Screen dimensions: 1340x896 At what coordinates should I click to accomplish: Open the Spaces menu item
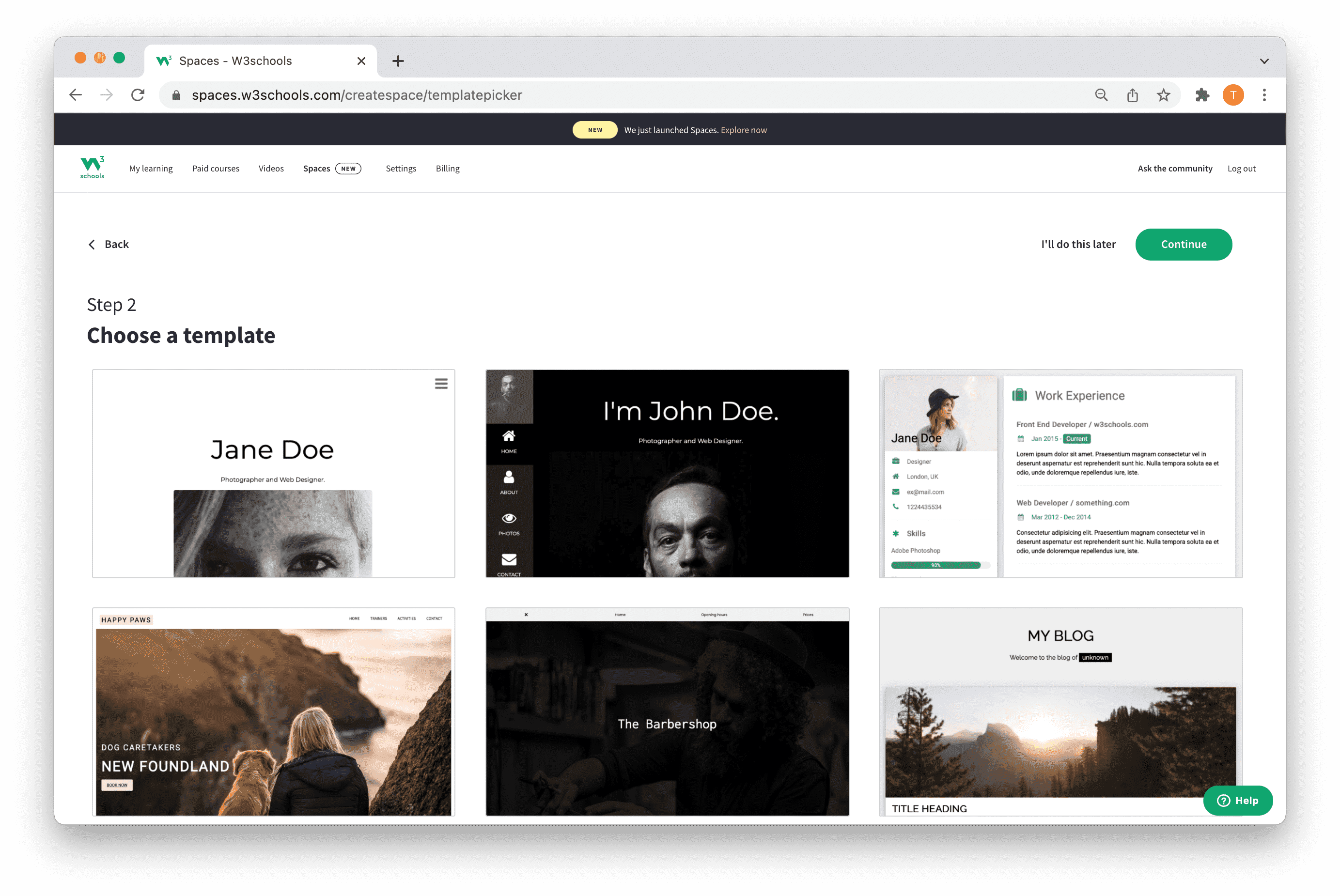click(316, 169)
